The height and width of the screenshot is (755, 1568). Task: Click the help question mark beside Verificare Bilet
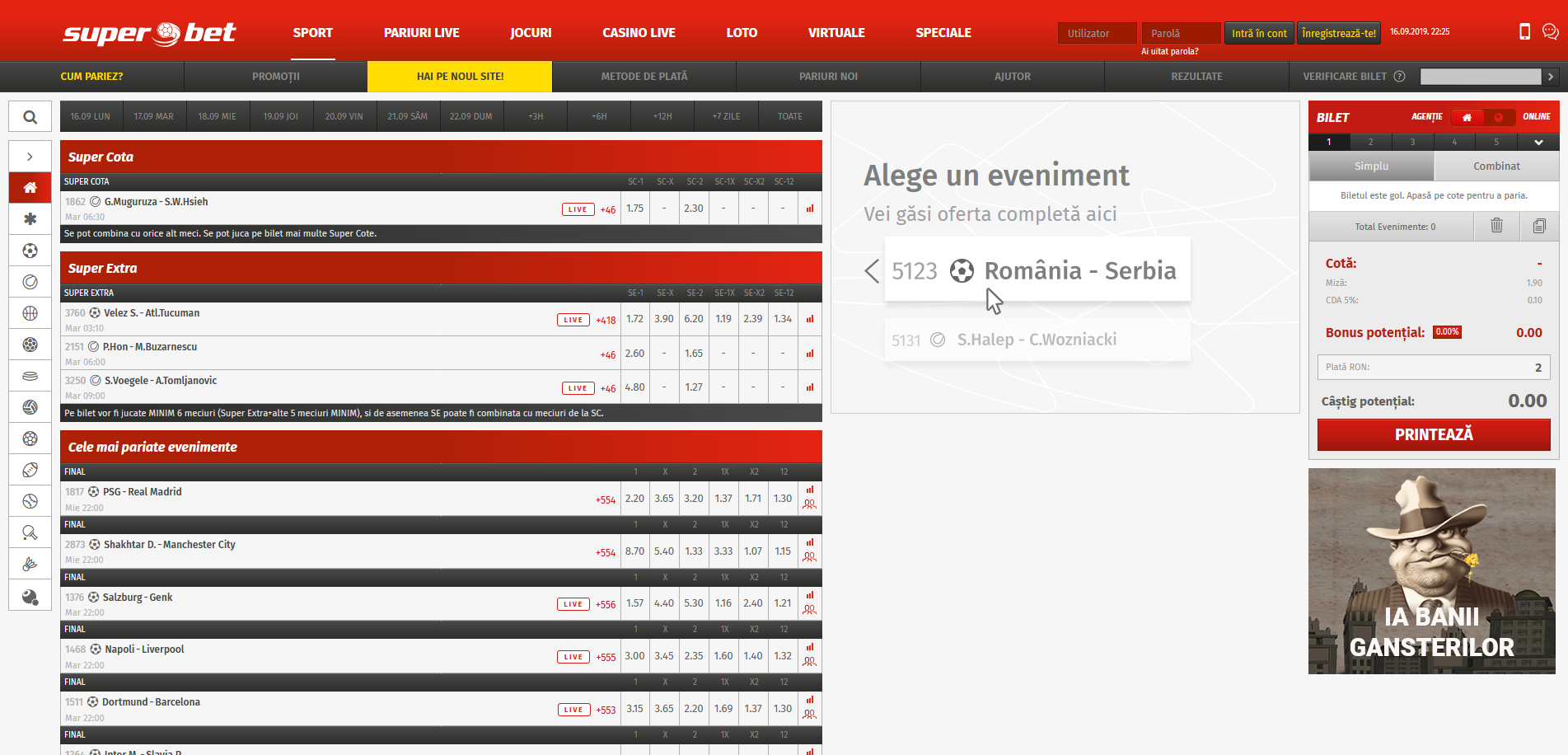[x=1399, y=77]
